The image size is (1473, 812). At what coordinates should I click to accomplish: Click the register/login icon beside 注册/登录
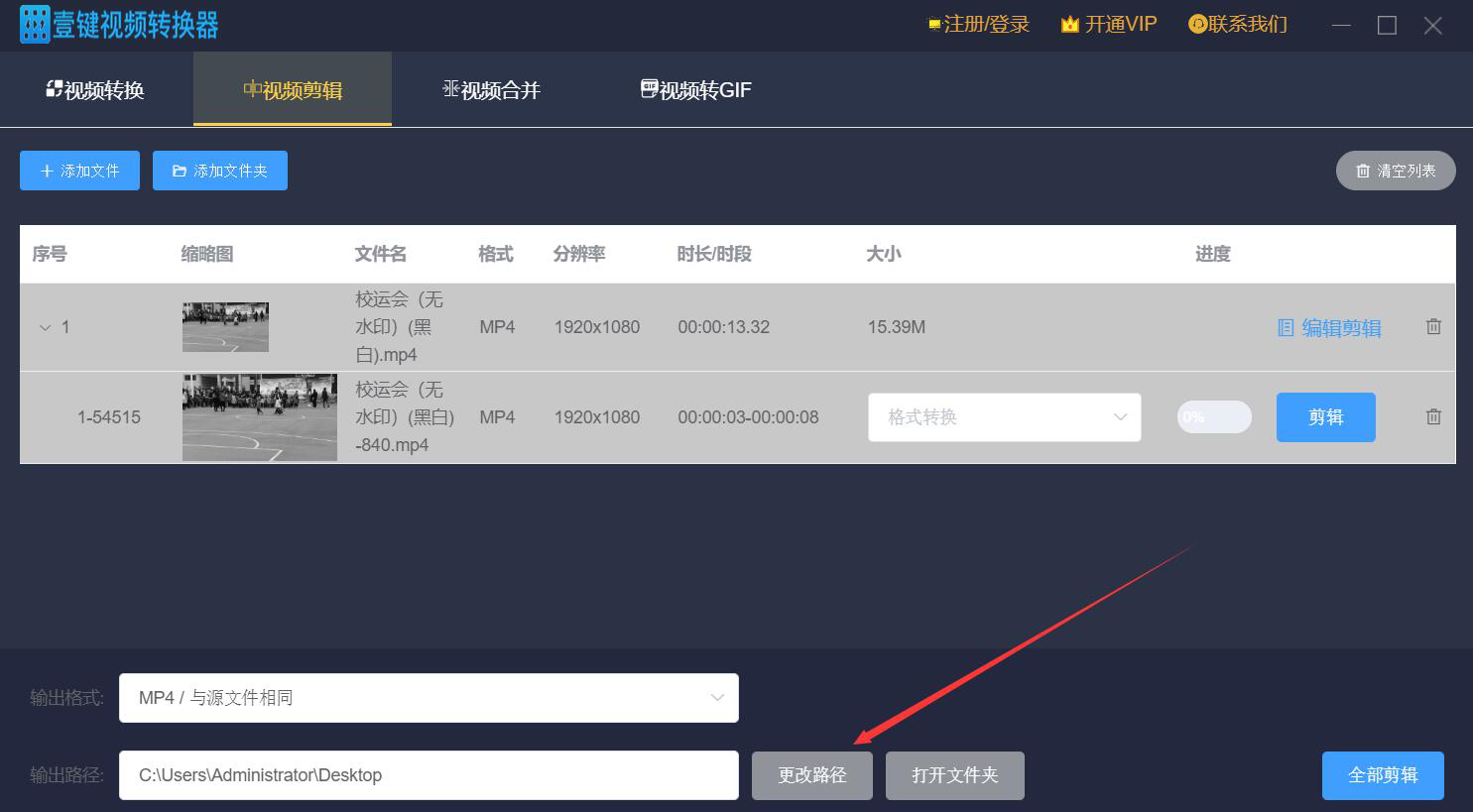[x=934, y=25]
